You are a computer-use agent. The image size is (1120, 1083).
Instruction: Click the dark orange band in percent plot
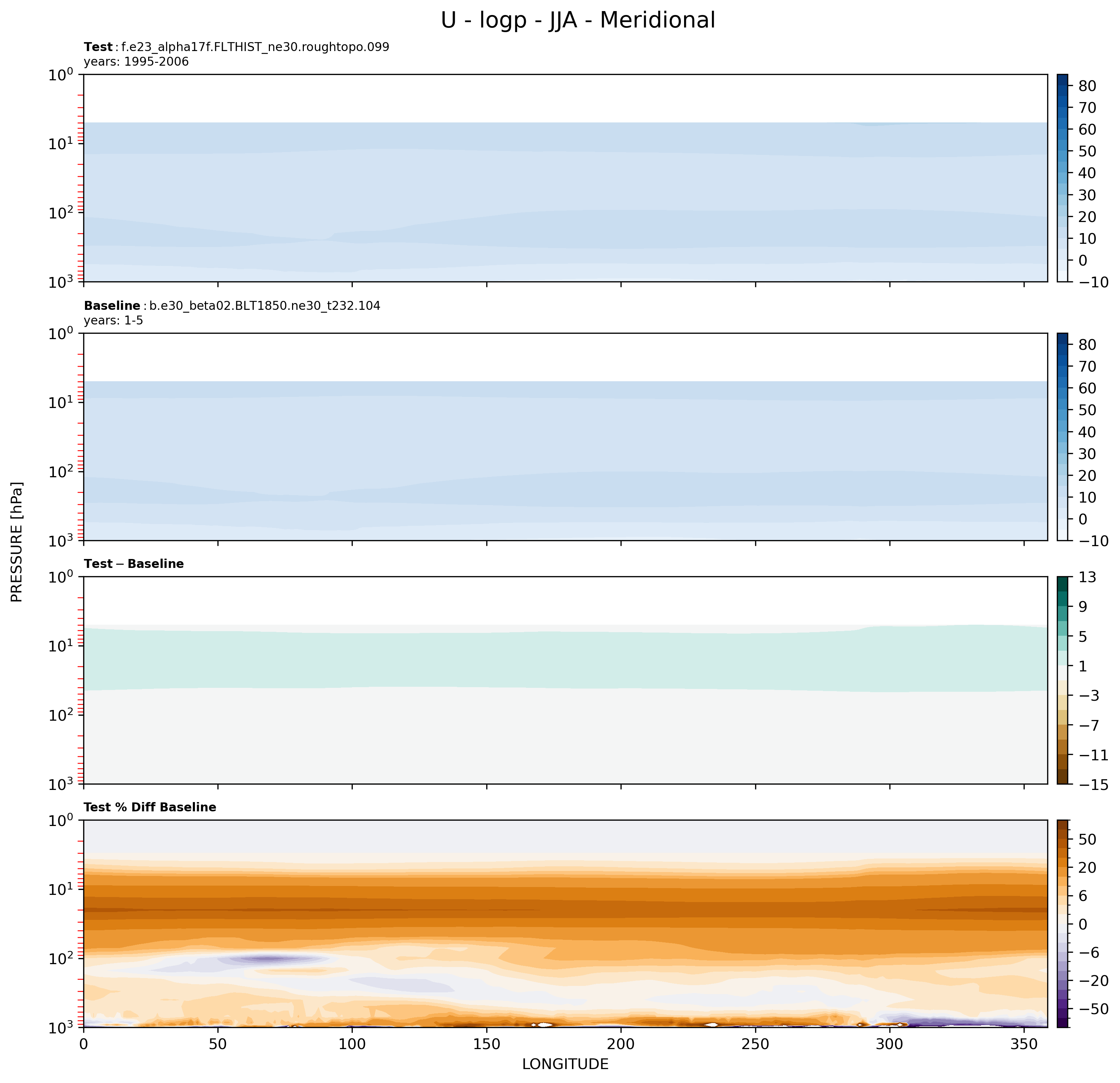point(565,911)
